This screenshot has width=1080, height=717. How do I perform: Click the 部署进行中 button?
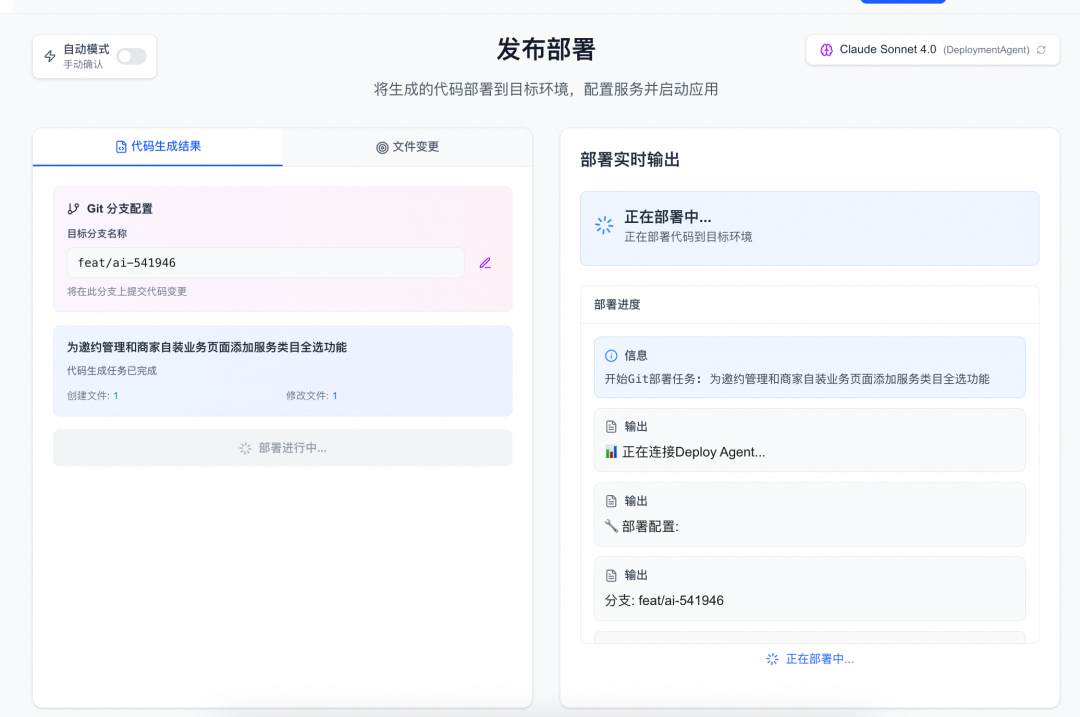(x=282, y=448)
